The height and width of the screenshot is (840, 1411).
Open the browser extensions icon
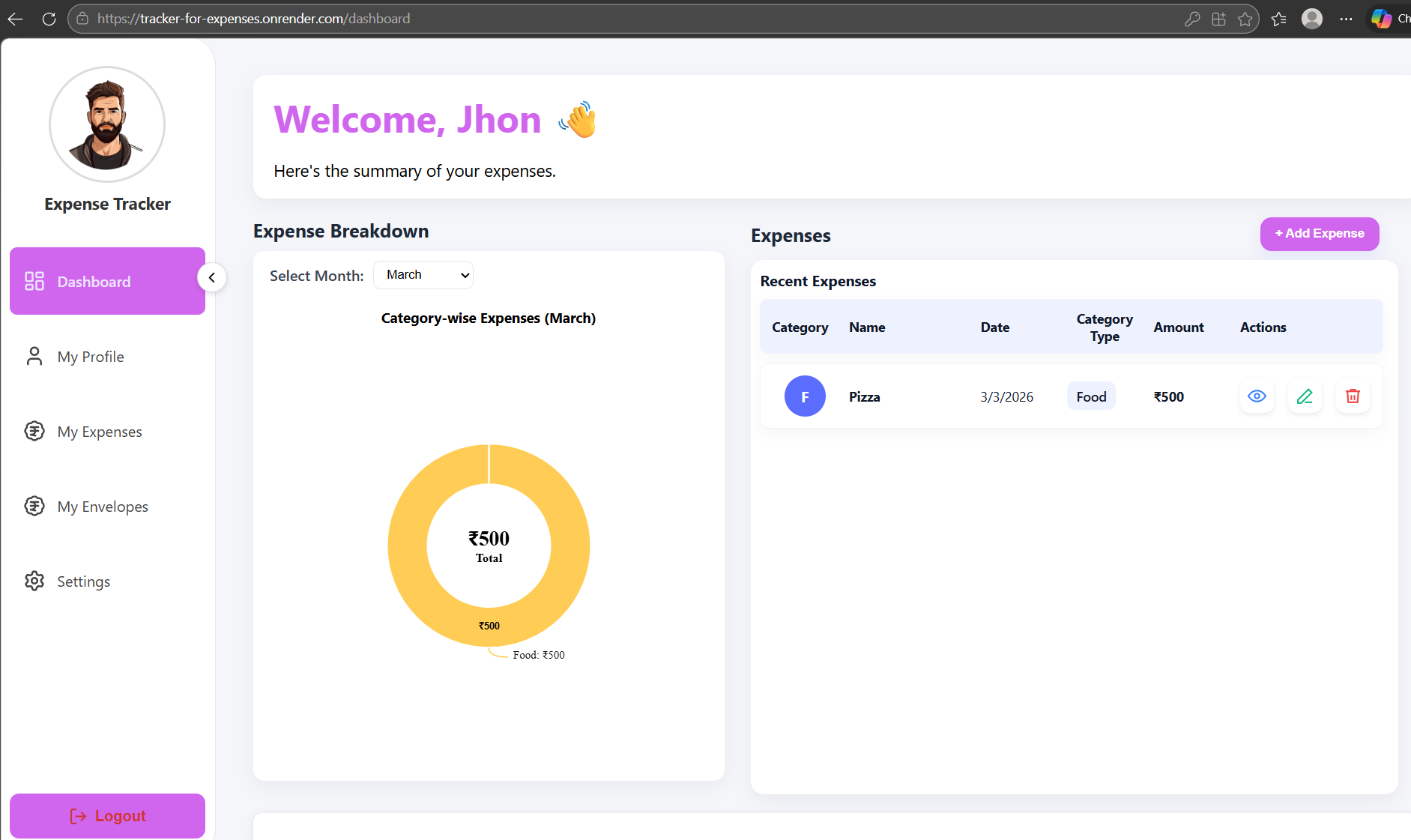pos(1218,19)
